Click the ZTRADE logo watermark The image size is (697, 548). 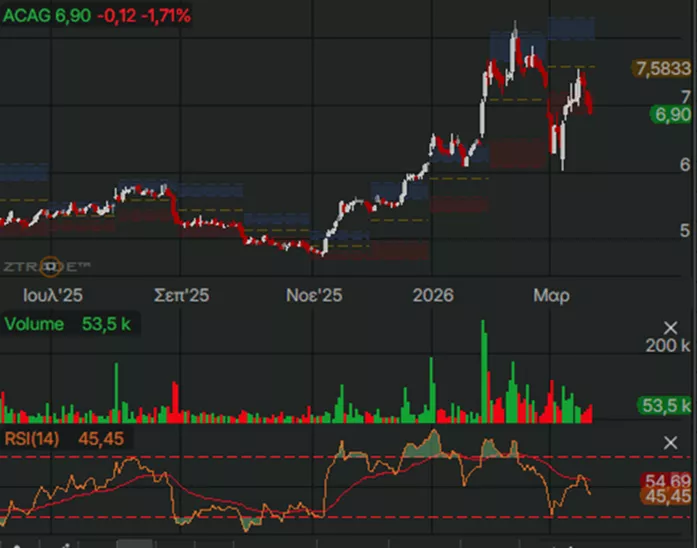46,266
